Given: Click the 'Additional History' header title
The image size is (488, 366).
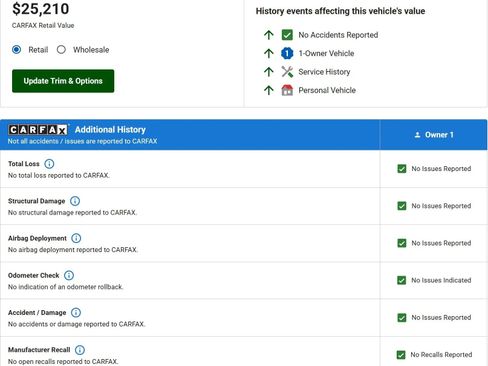Looking at the screenshot, I should (x=110, y=130).
